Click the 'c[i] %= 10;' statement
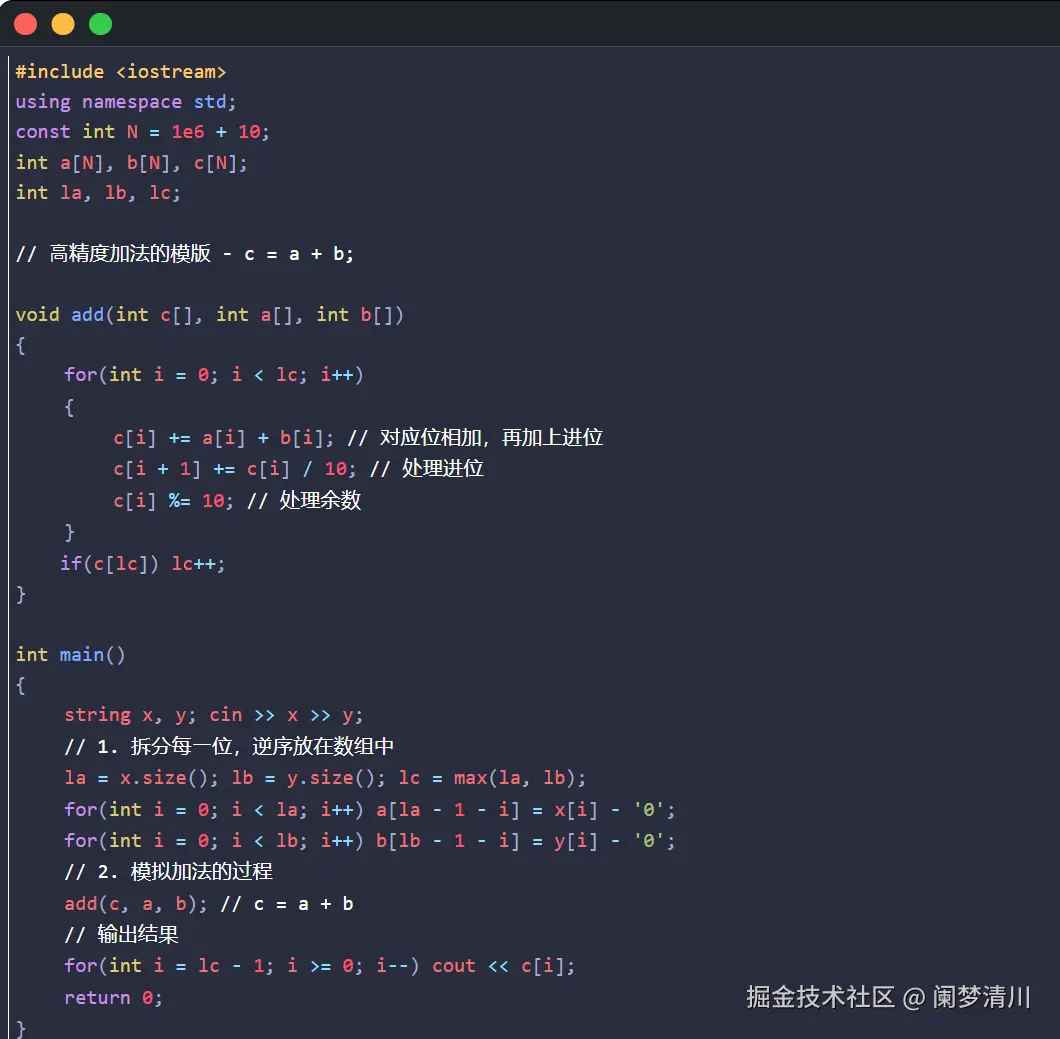 [173, 501]
